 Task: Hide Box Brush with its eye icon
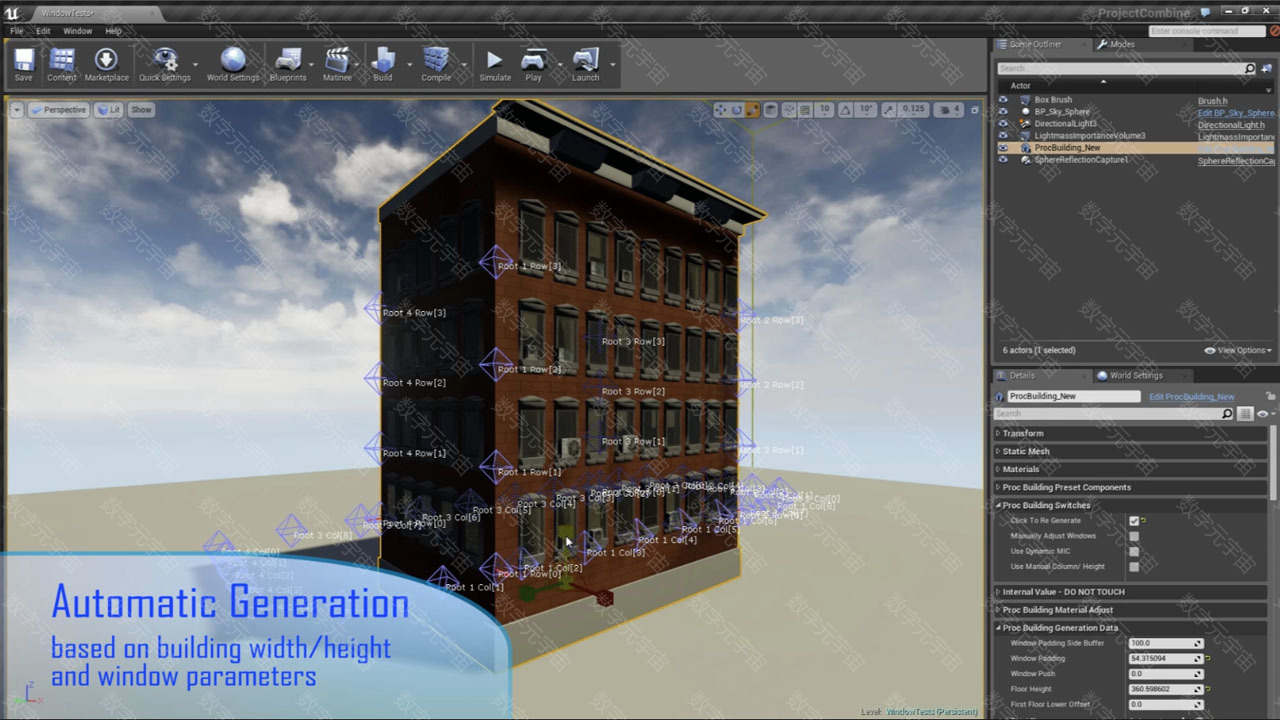(x=1004, y=100)
